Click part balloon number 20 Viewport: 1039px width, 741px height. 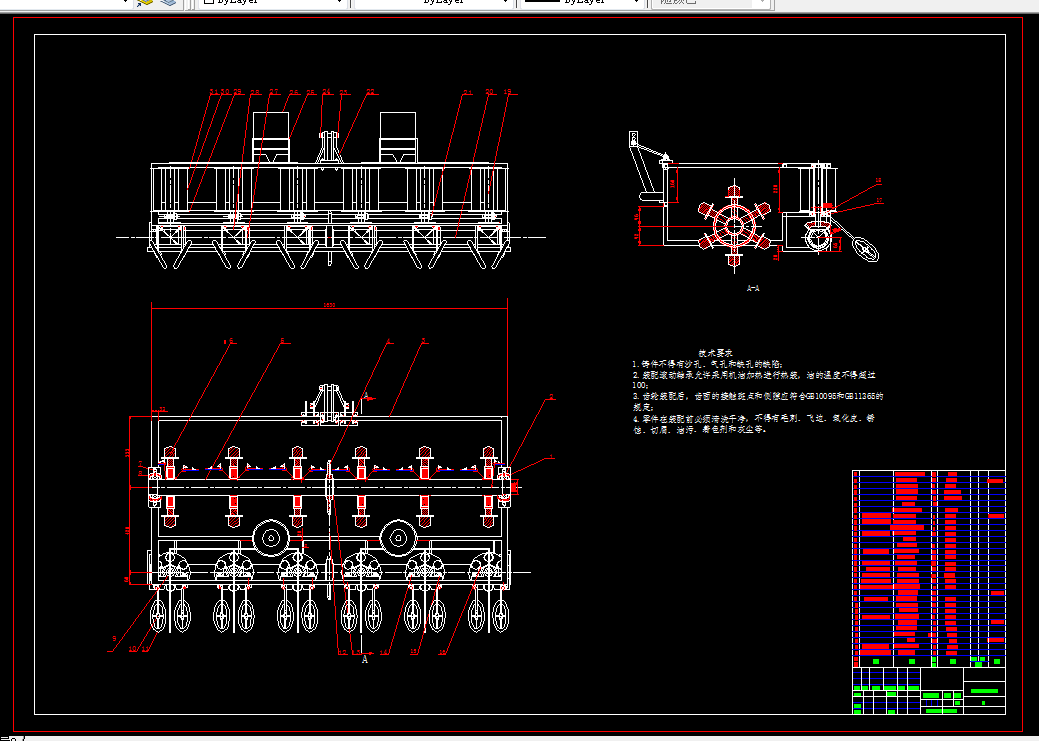pyautogui.click(x=490, y=92)
